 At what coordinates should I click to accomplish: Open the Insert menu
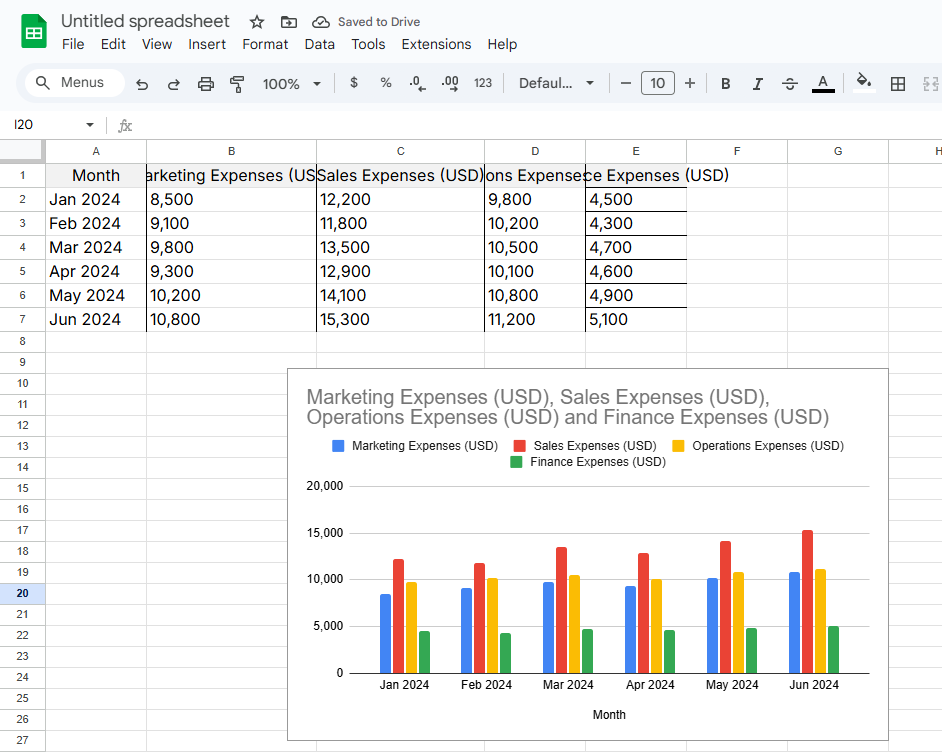click(207, 44)
